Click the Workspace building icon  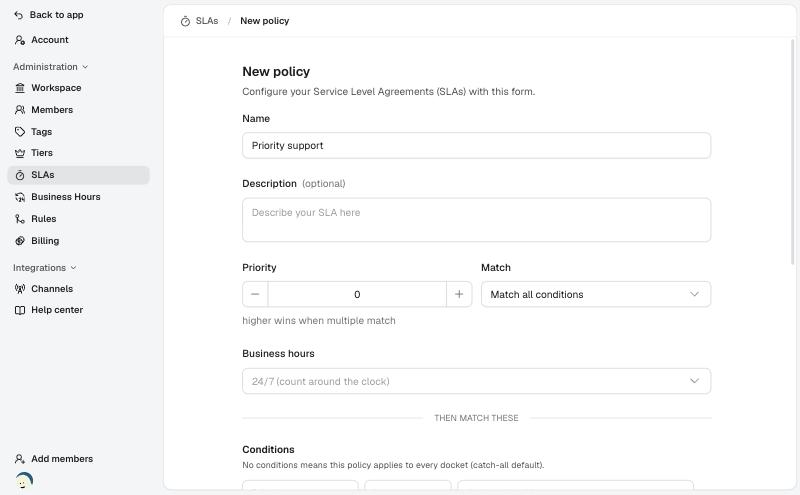coord(20,88)
